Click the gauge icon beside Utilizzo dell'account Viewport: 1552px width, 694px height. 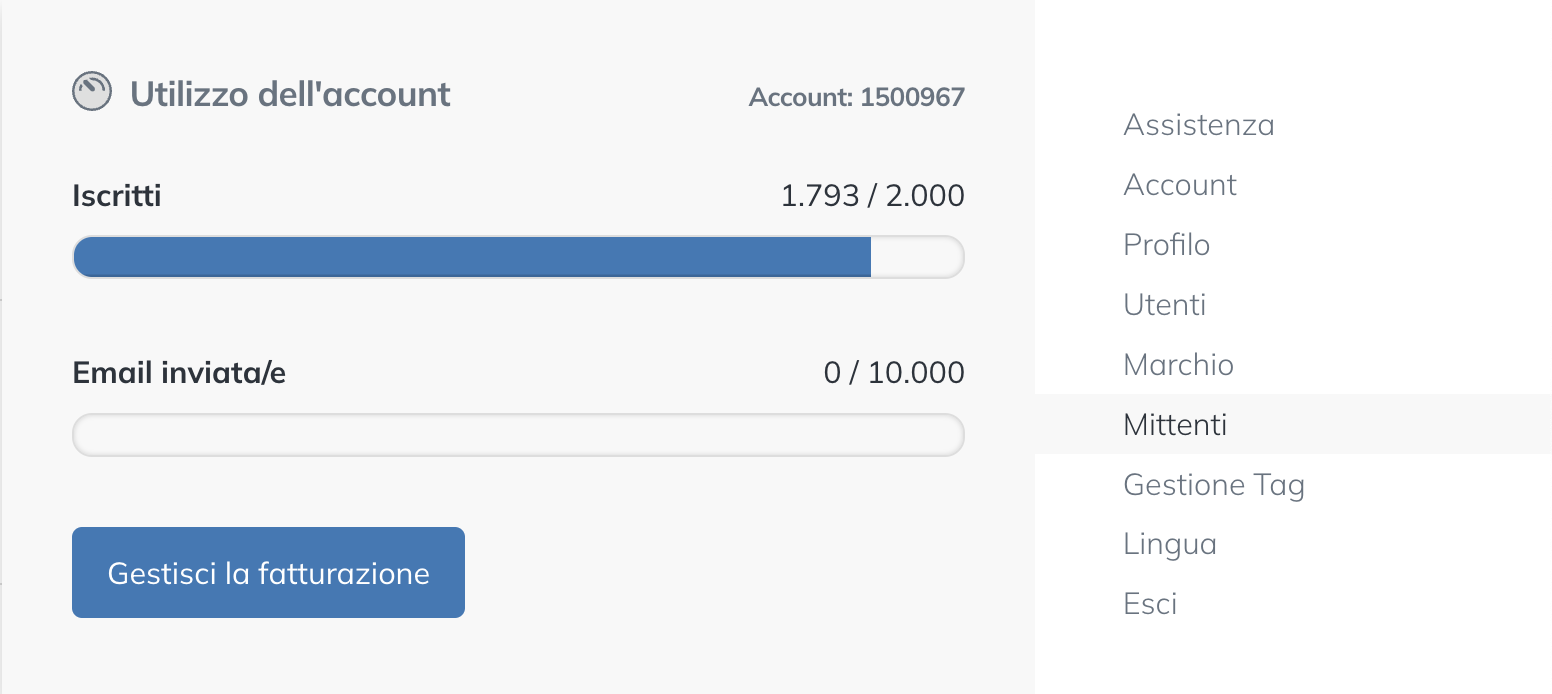(92, 92)
